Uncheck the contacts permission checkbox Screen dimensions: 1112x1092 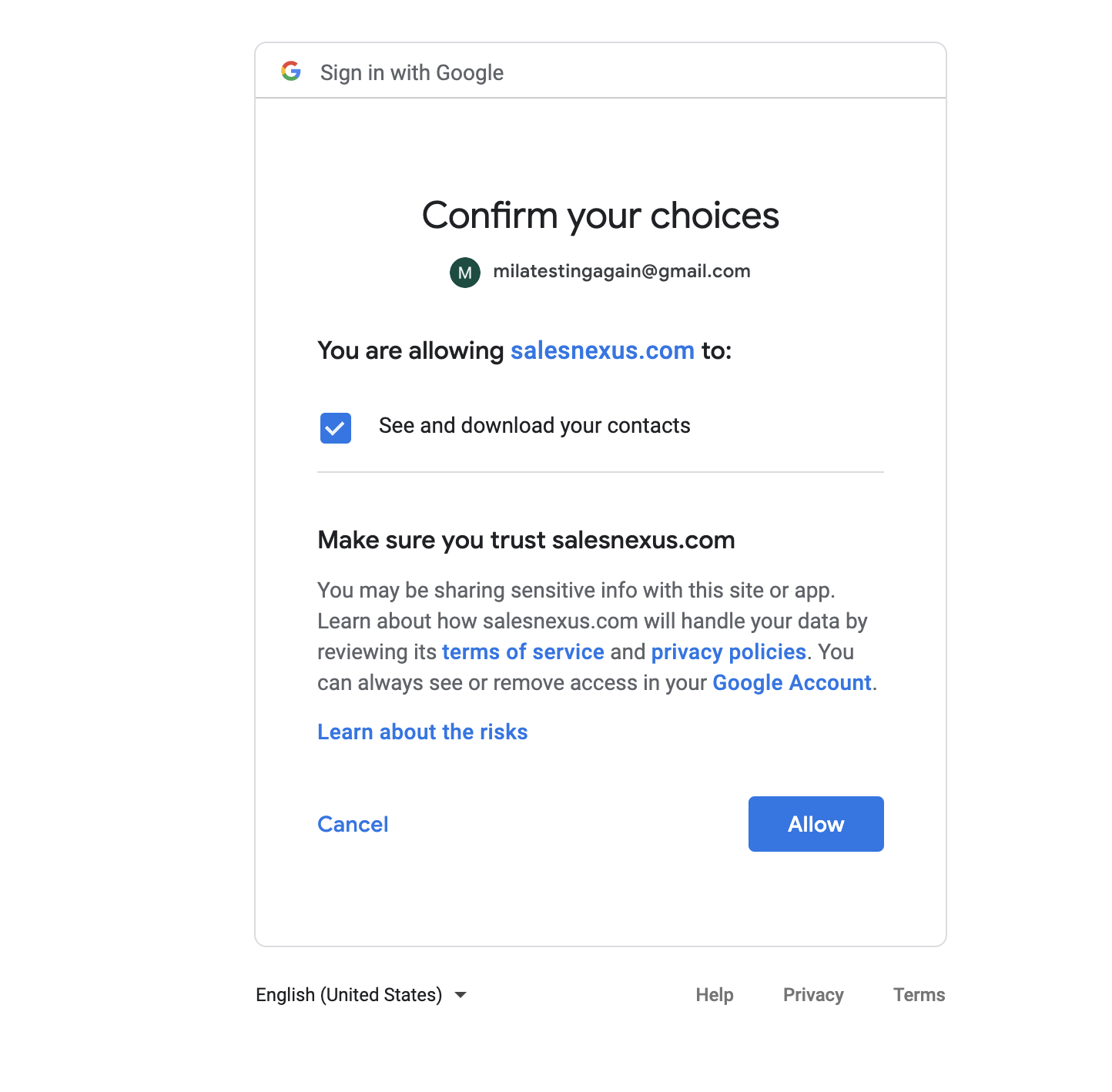[336, 428]
